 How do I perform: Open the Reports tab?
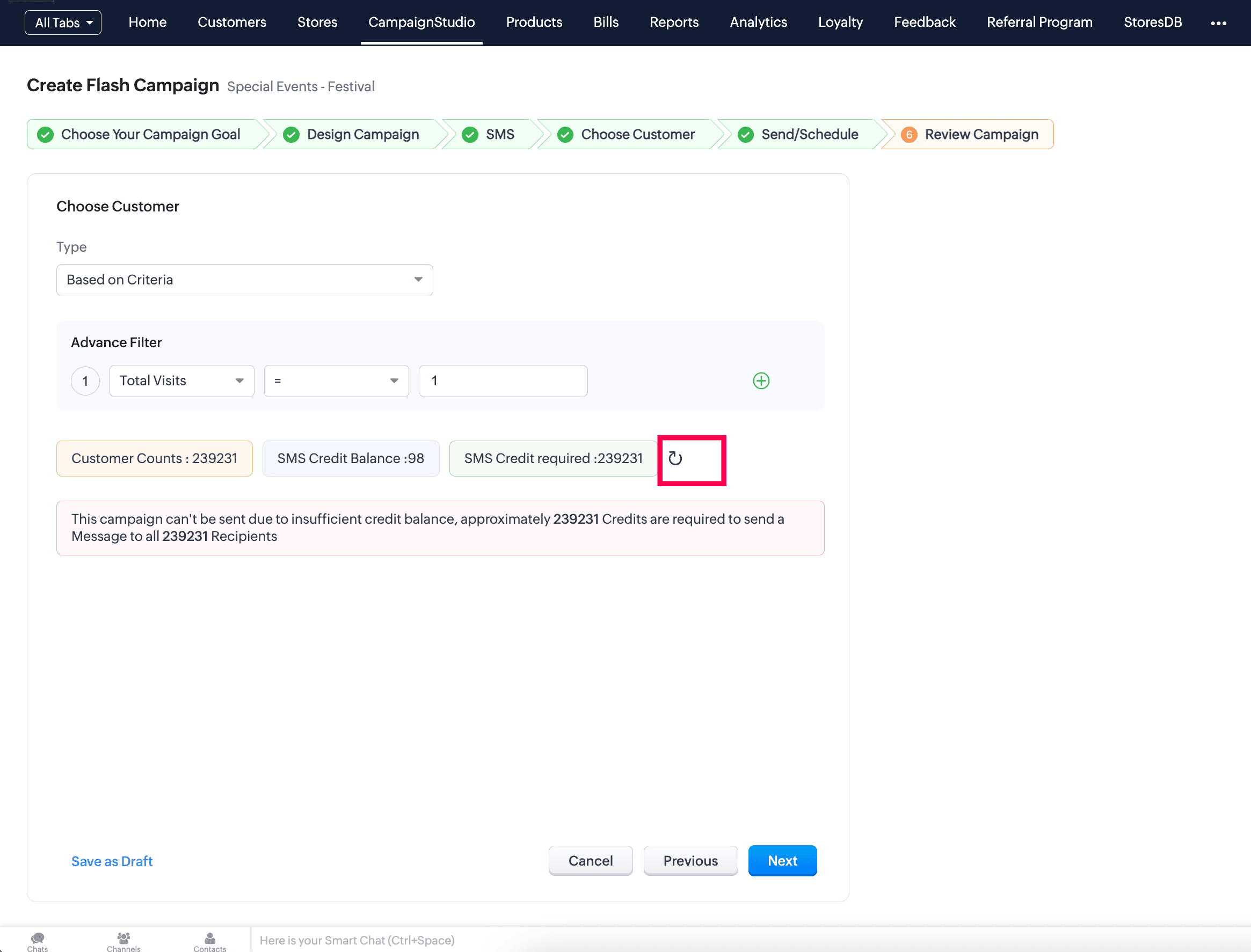(x=674, y=22)
